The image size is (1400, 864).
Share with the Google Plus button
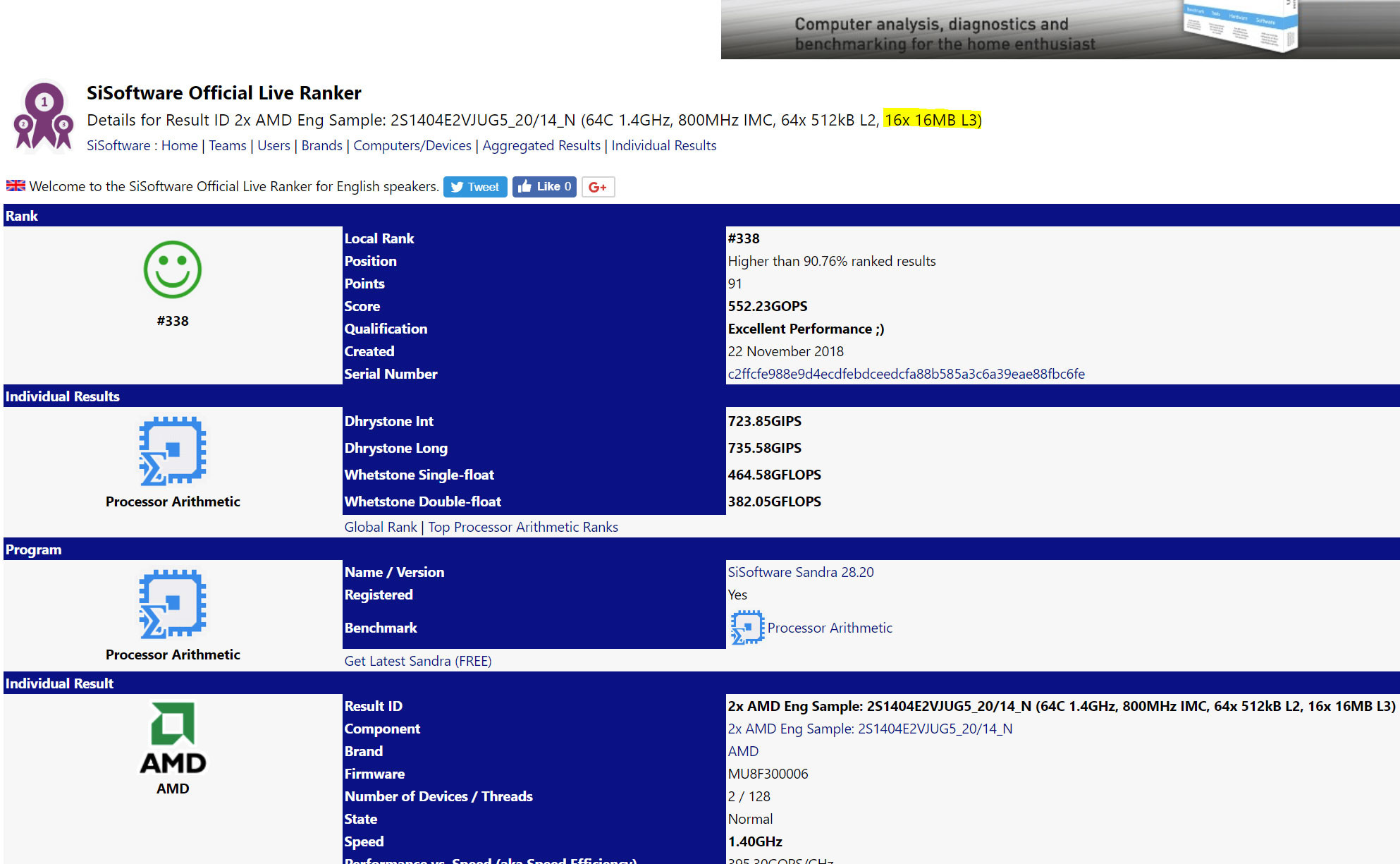pos(598,187)
